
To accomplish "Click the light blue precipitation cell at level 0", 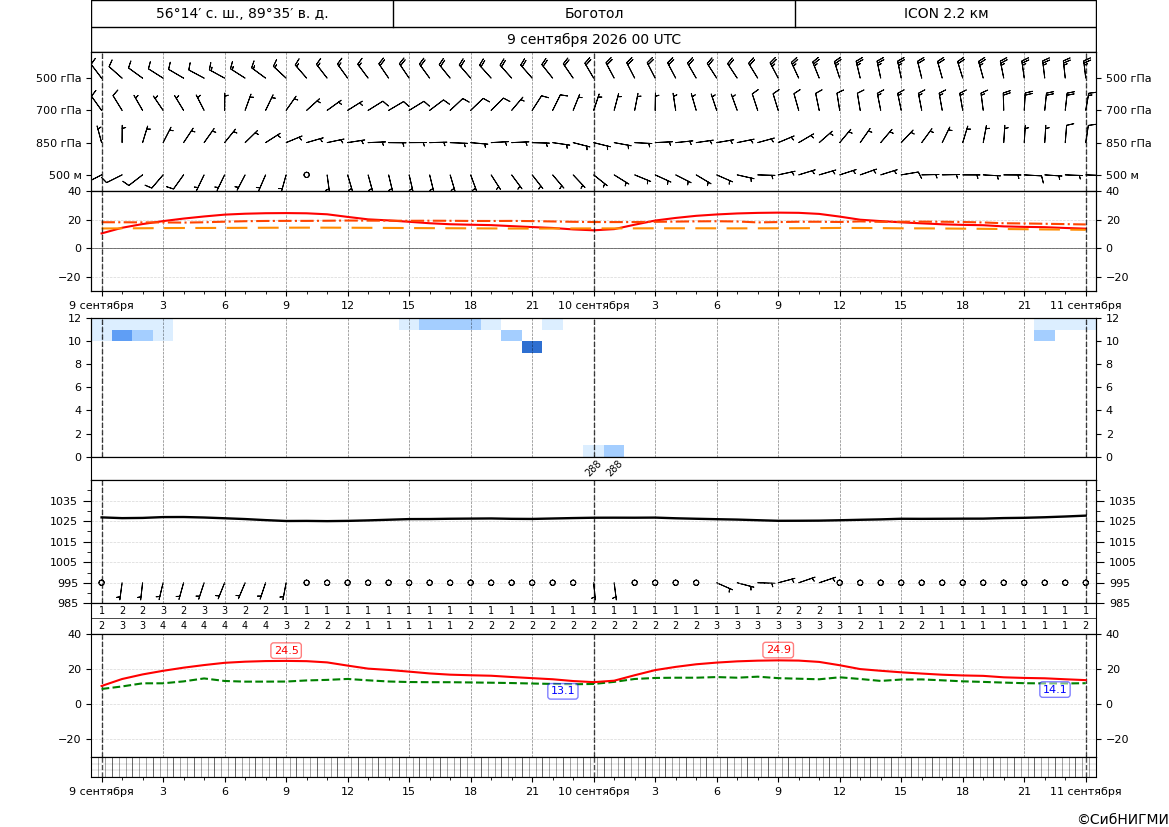I will 614,451.
